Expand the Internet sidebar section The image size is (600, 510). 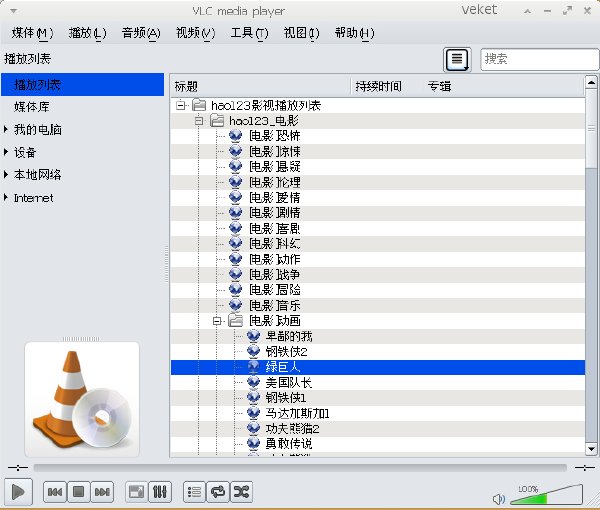pos(6,197)
